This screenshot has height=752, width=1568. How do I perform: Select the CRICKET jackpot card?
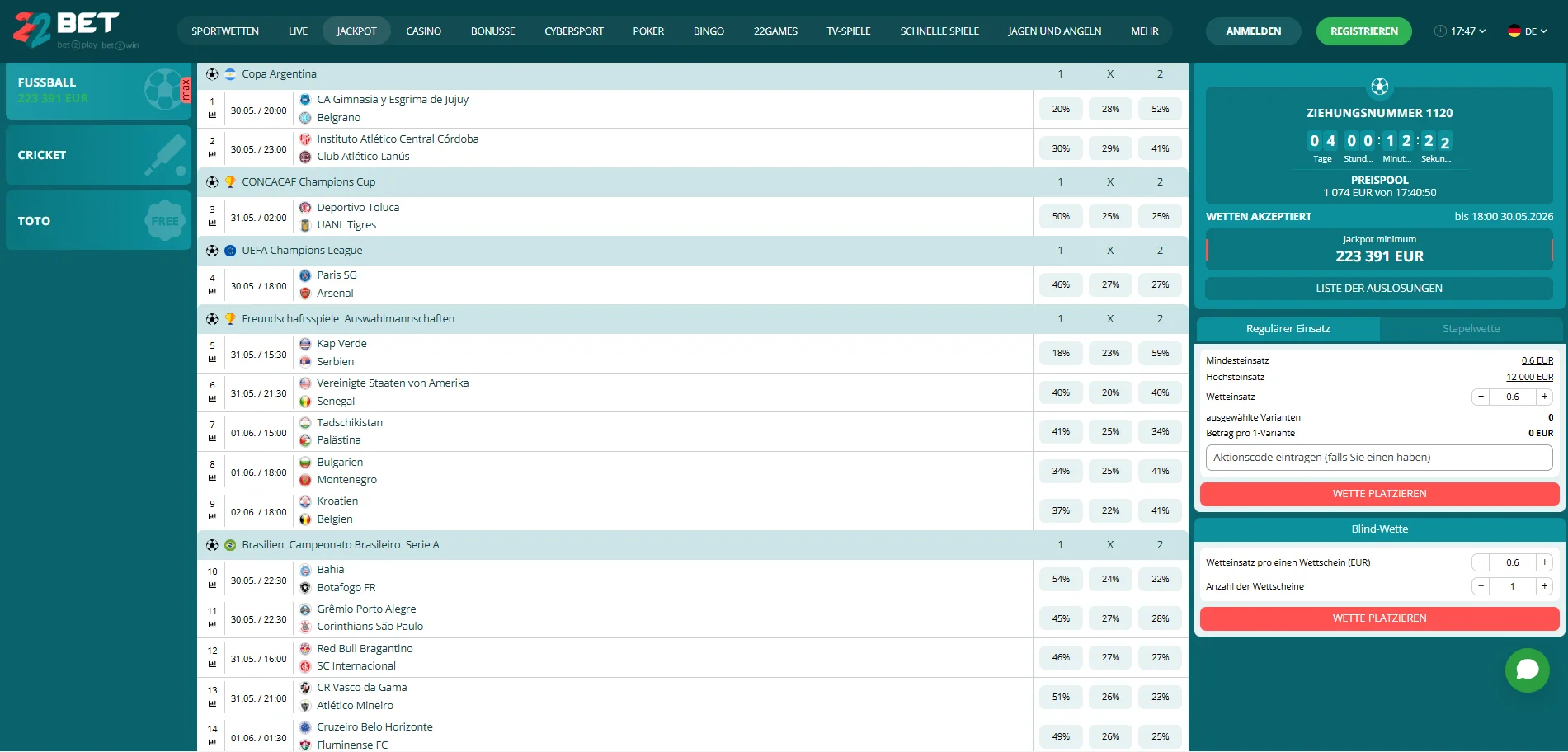click(98, 155)
